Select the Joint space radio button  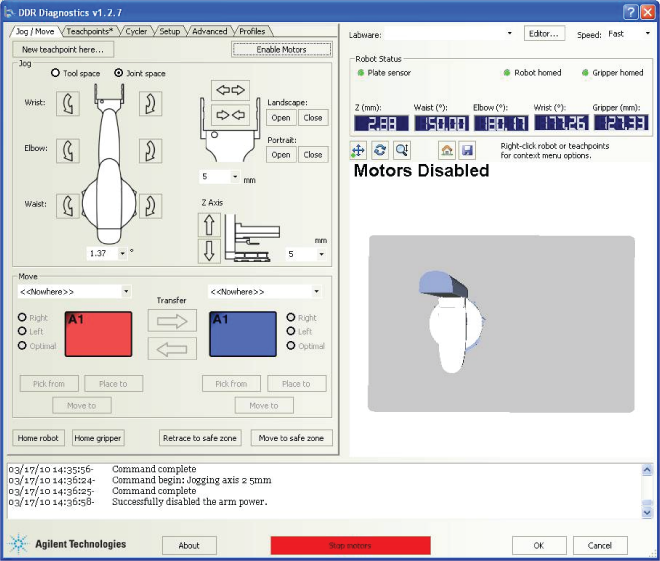click(x=119, y=73)
